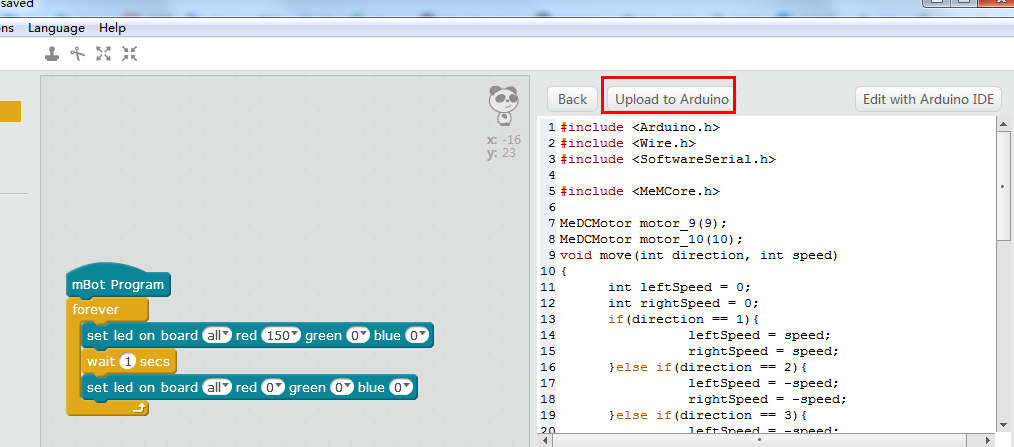The width and height of the screenshot is (1014, 447).
Task: Click the horizontal scrollbar left arrow
Action: coord(546,441)
